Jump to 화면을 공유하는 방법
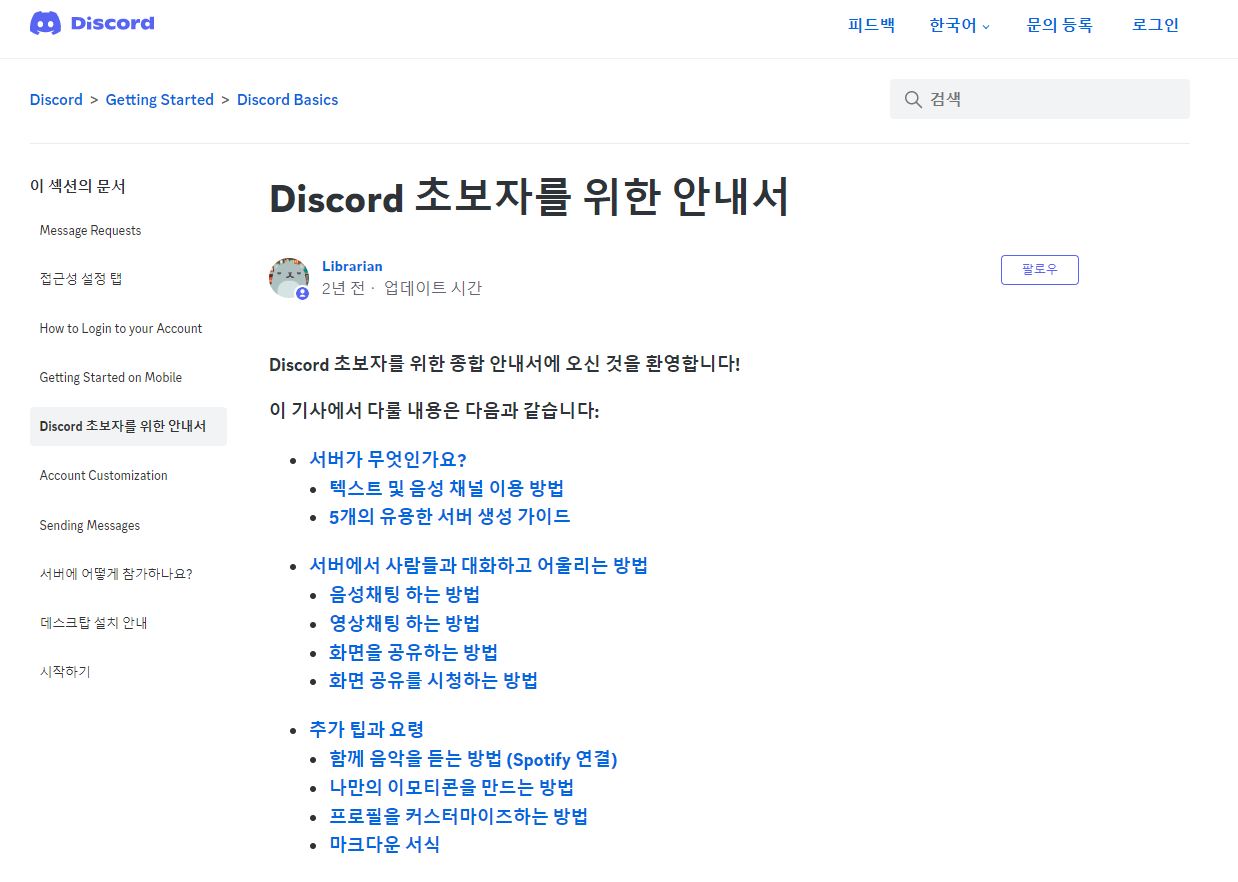The width and height of the screenshot is (1238, 882). (x=414, y=653)
